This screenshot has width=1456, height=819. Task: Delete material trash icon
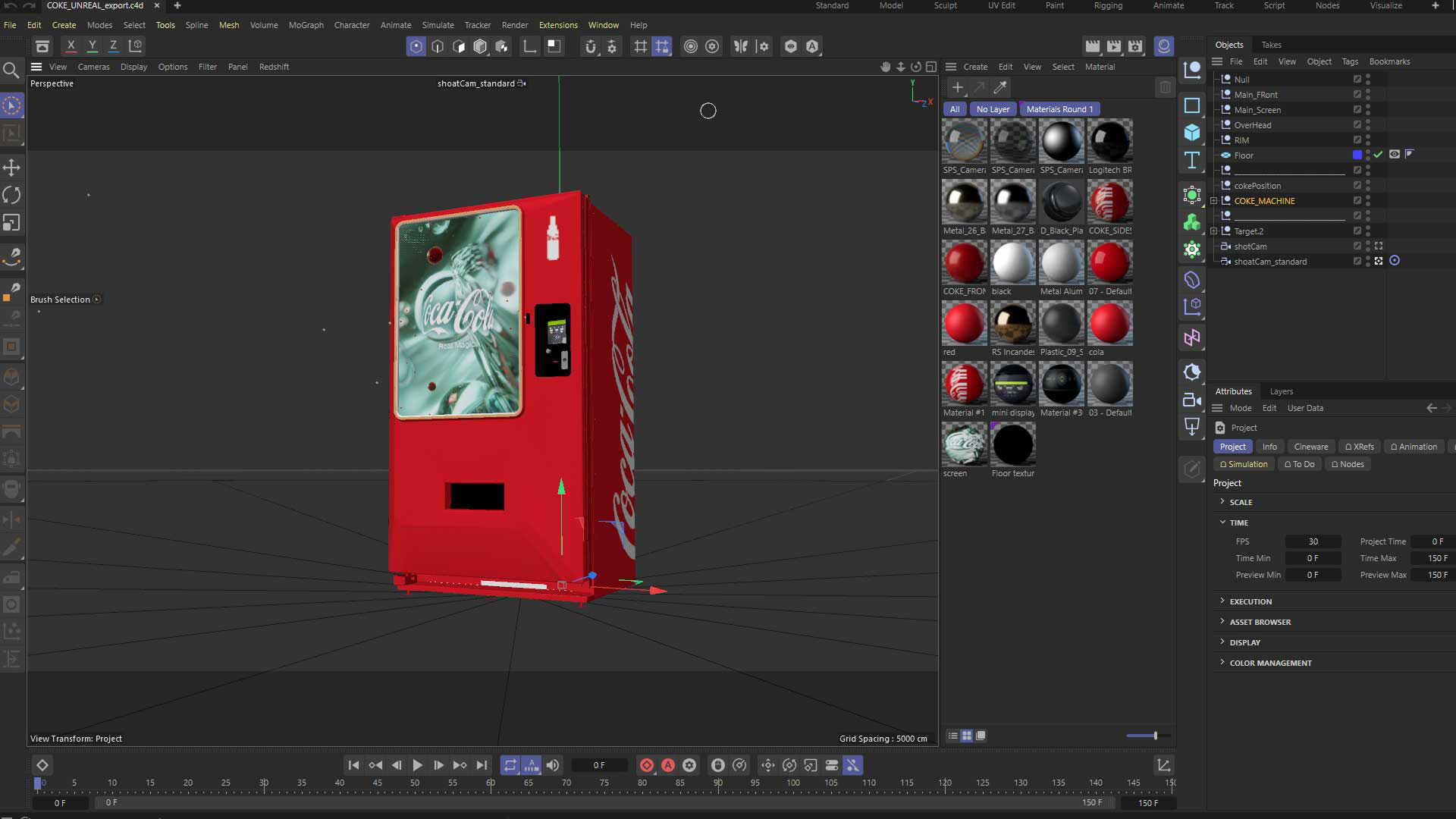(1165, 88)
